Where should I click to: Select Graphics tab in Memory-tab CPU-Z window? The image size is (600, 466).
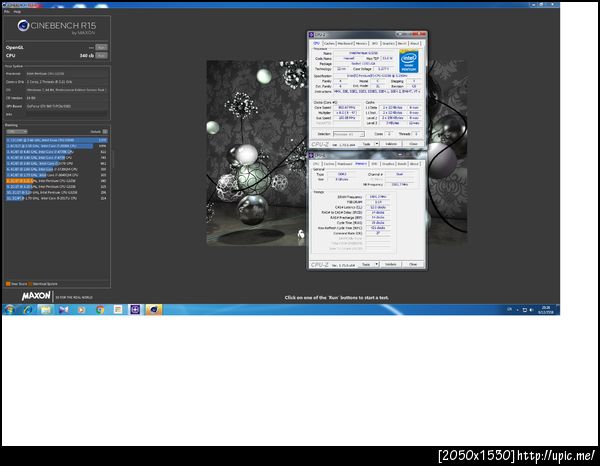pos(388,164)
